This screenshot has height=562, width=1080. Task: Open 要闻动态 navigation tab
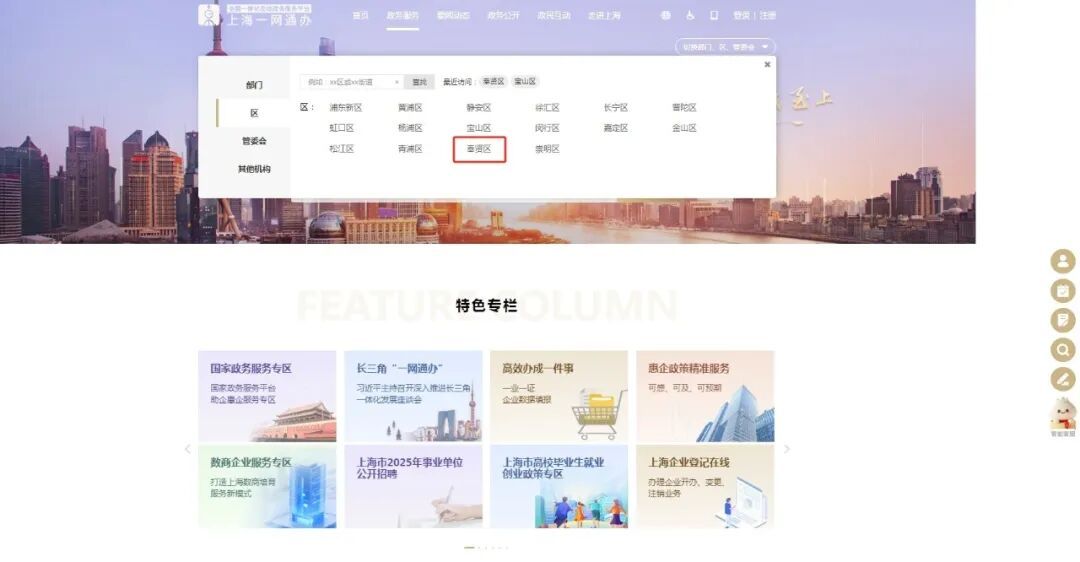tap(453, 15)
